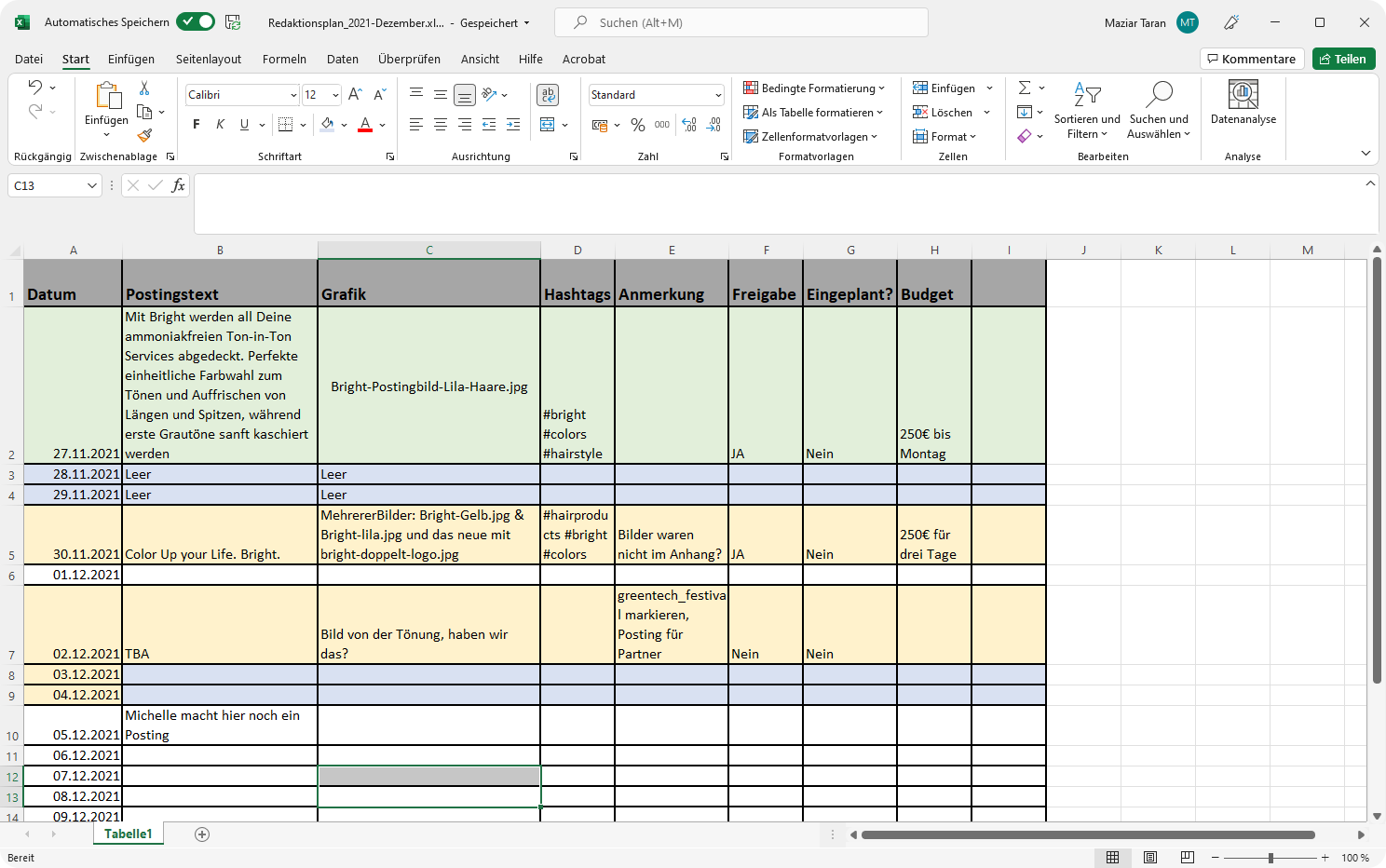Open Sortieren und Filtern
1386x868 pixels.
[x=1086, y=112]
